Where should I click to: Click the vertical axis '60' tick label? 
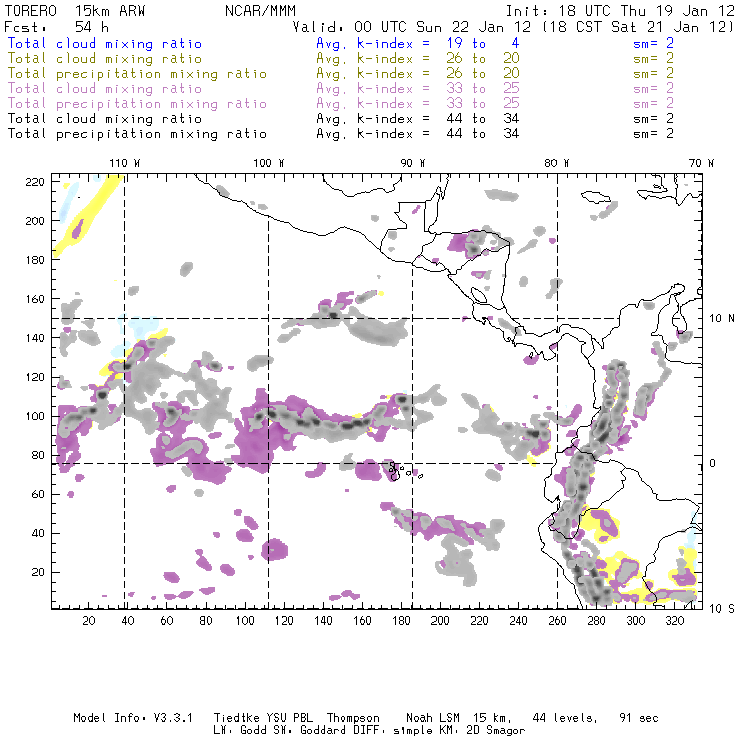[x=38, y=494]
